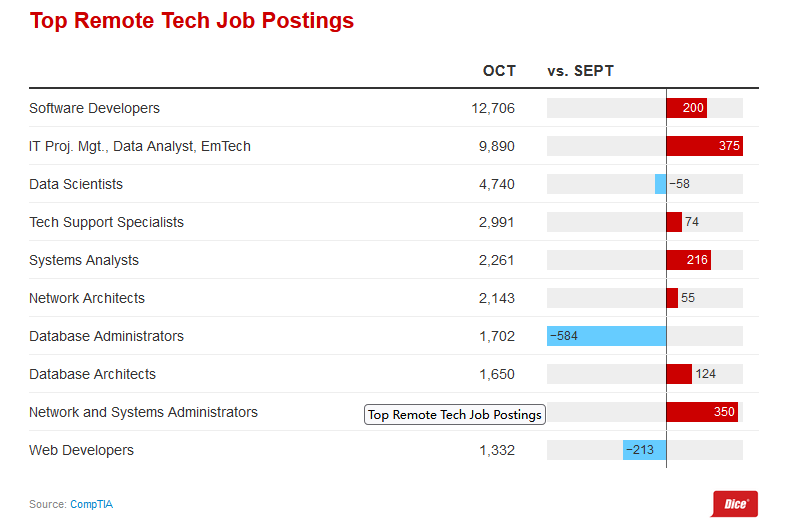Click the red 375 bar
The image size is (787, 532).
704,146
